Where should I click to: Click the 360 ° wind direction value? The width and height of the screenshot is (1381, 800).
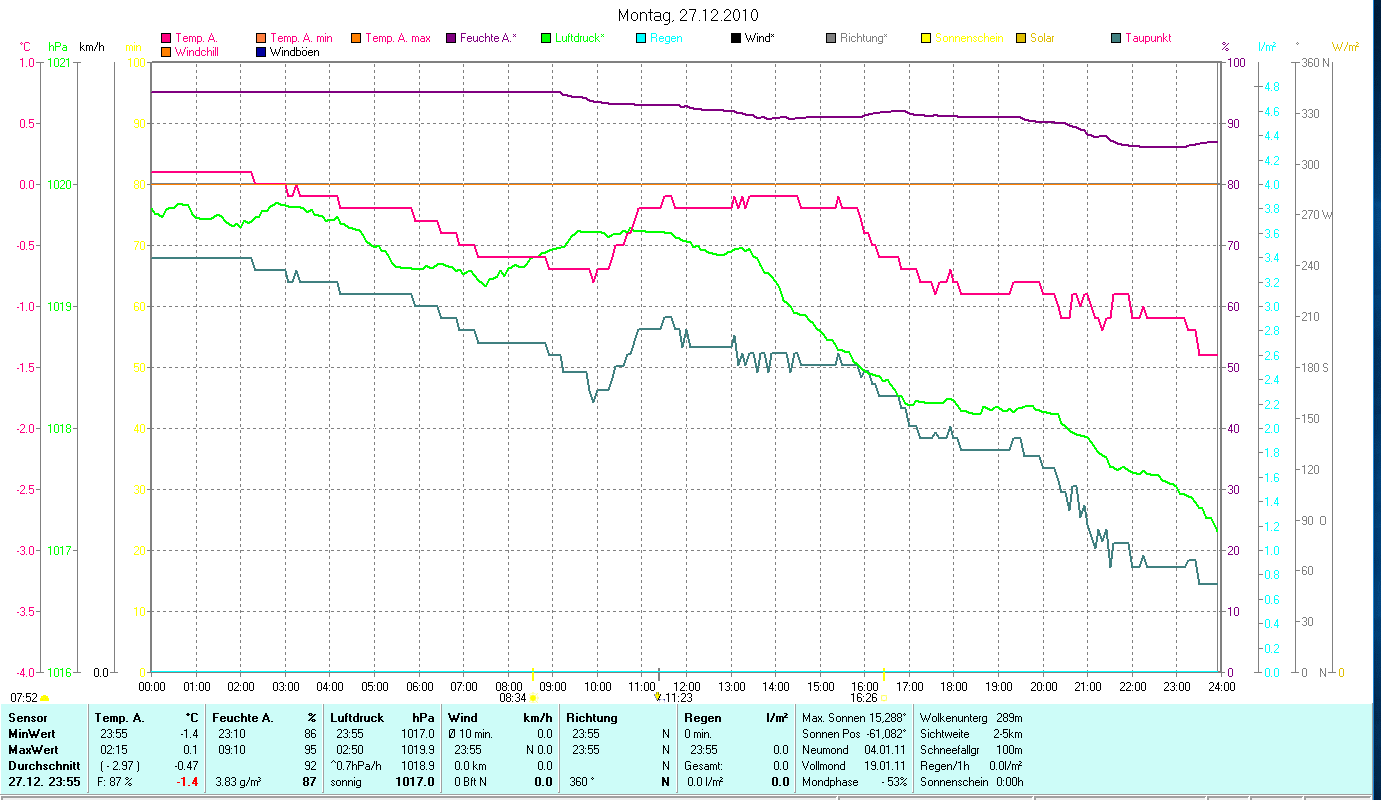pos(581,782)
